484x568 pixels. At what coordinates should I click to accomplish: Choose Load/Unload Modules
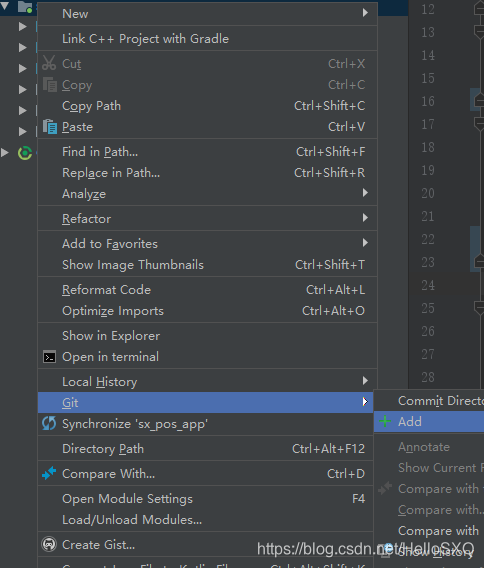[205, 520]
